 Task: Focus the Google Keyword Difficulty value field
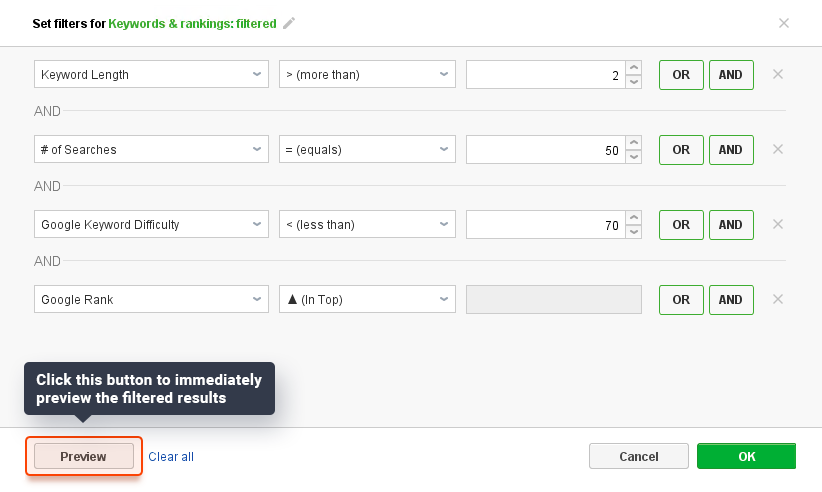(546, 225)
